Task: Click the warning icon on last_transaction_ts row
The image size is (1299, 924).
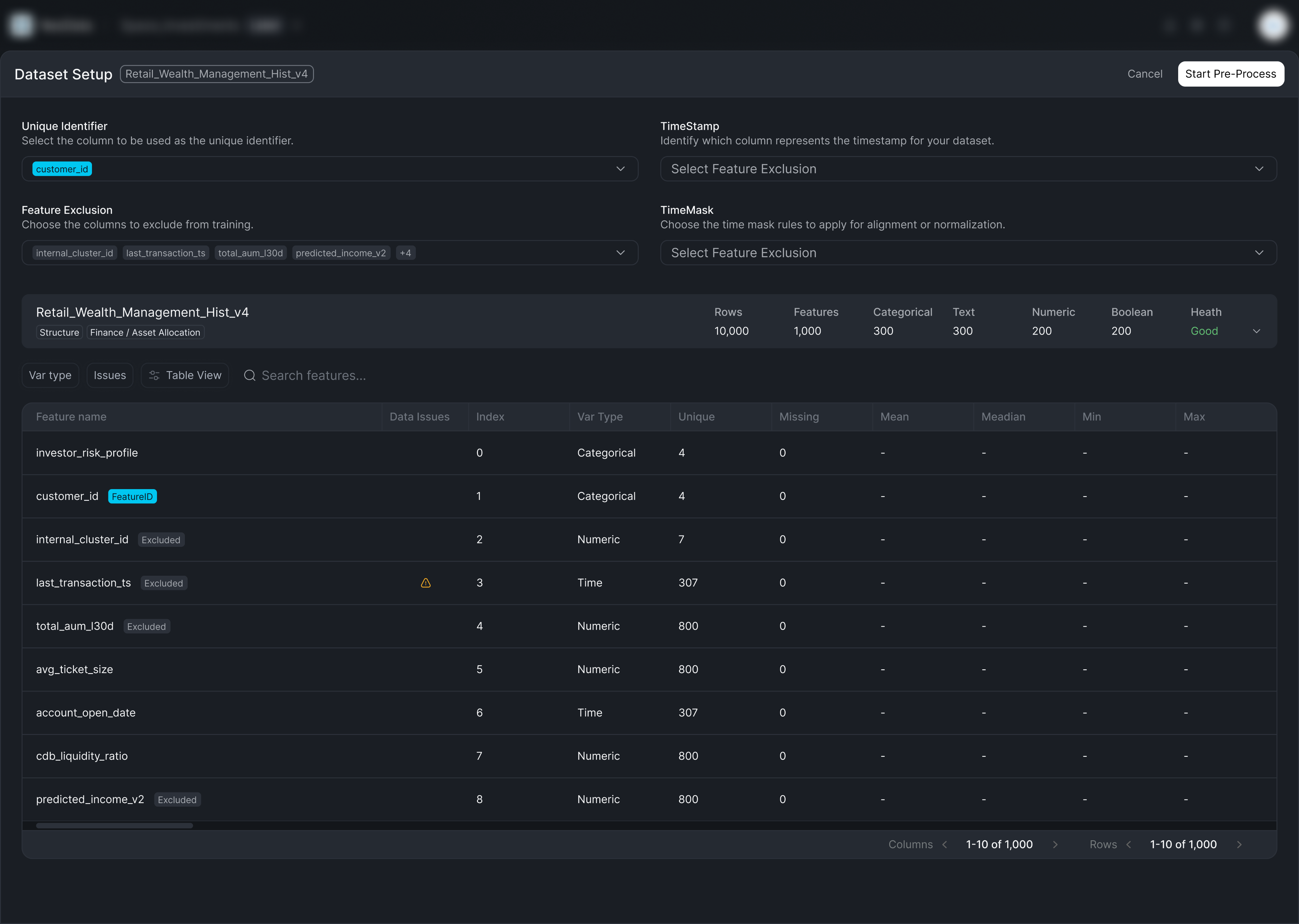Action: pos(425,583)
